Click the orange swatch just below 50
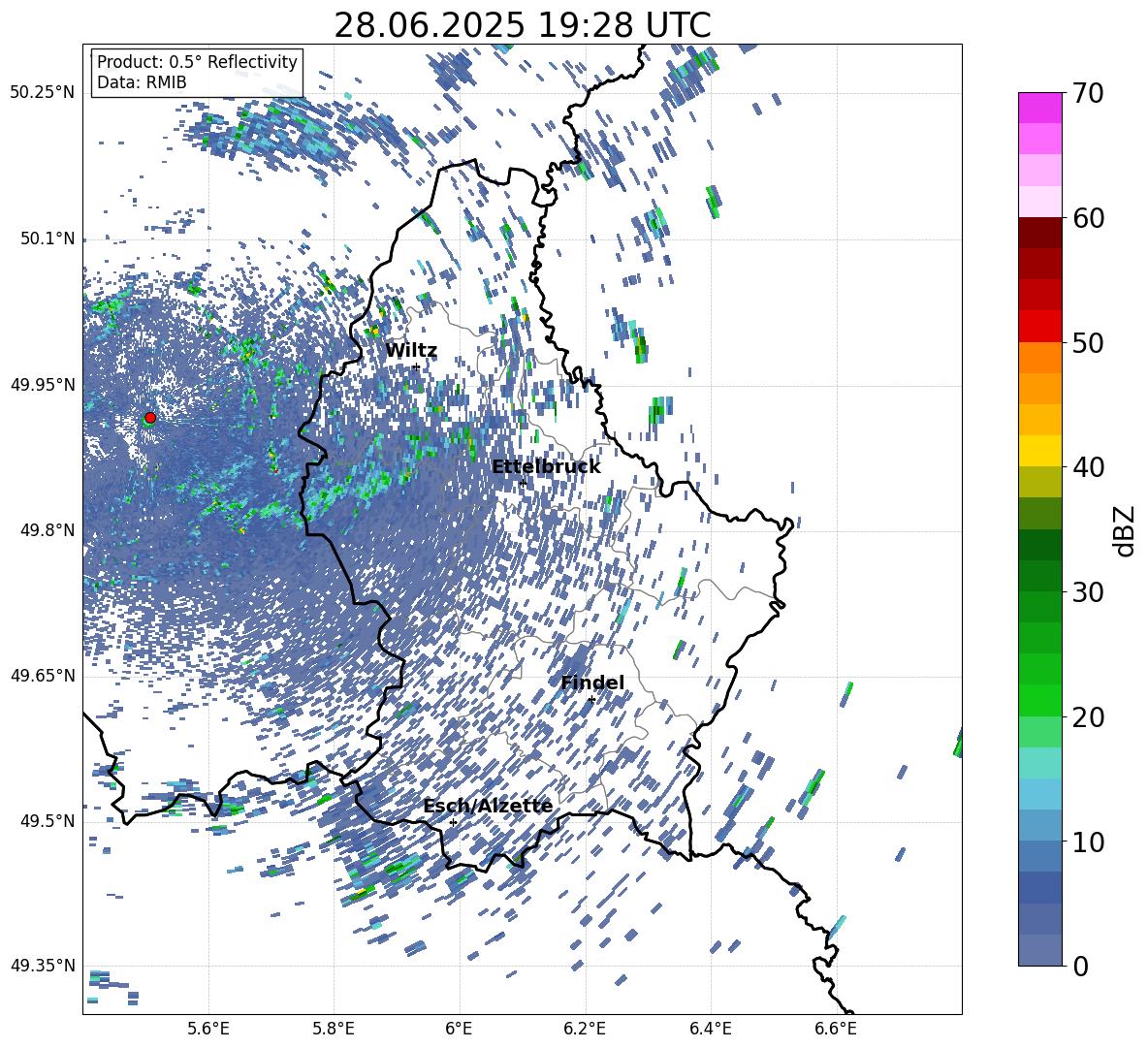This screenshot has height=1048, width=1148. click(1039, 357)
